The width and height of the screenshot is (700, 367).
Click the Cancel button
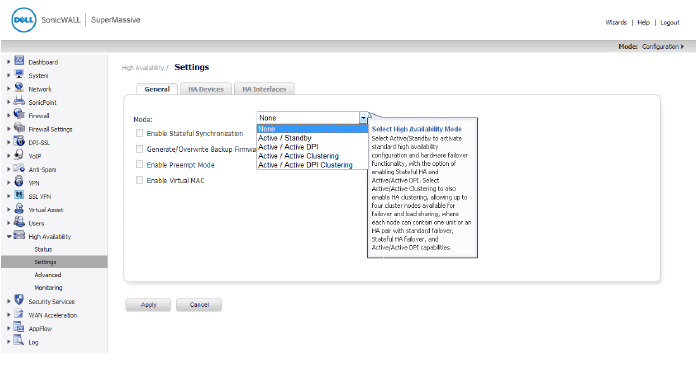[x=199, y=304]
